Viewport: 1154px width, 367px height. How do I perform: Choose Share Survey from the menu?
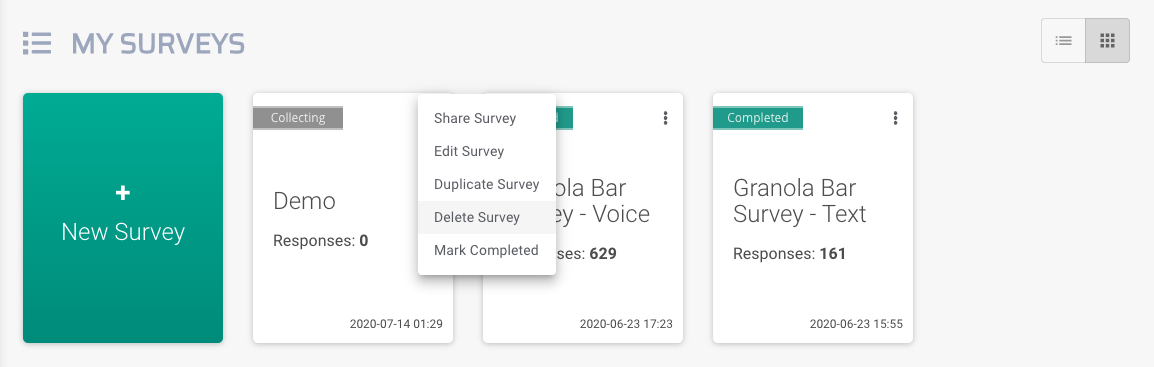pyautogui.click(x=486, y=118)
